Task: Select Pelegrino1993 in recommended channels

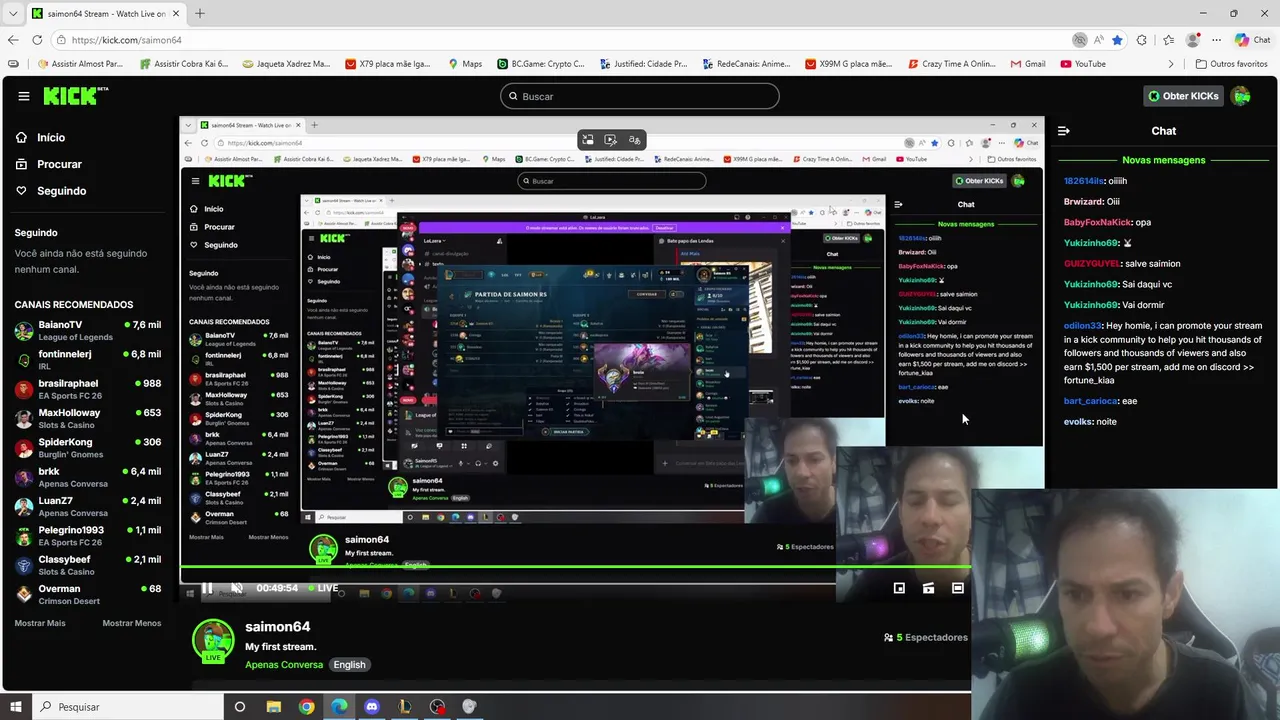Action: pos(88,536)
